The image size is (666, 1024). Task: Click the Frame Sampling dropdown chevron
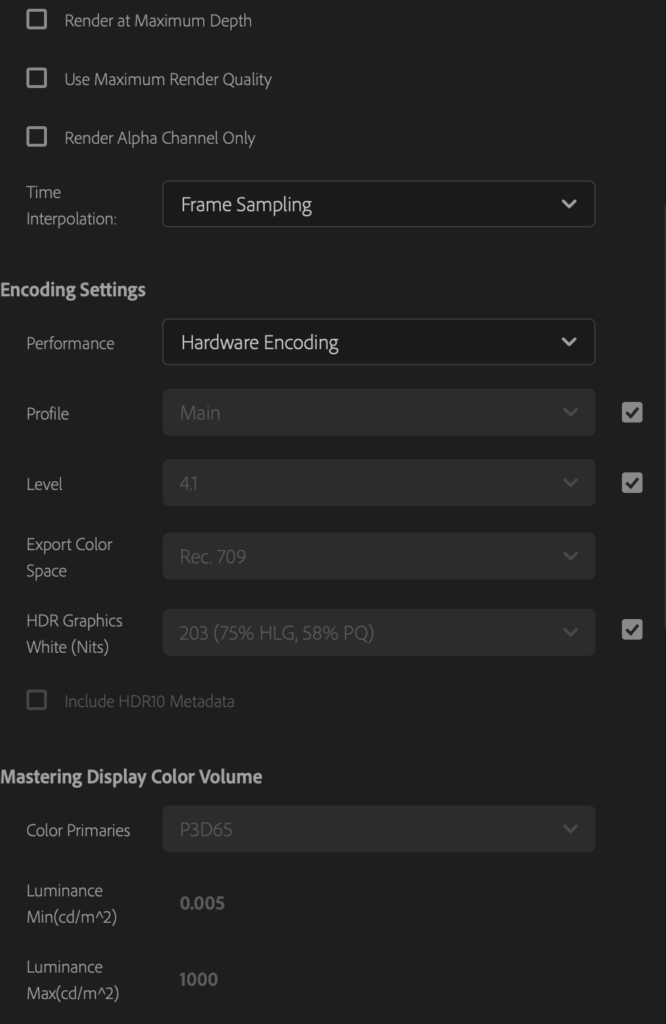[569, 204]
